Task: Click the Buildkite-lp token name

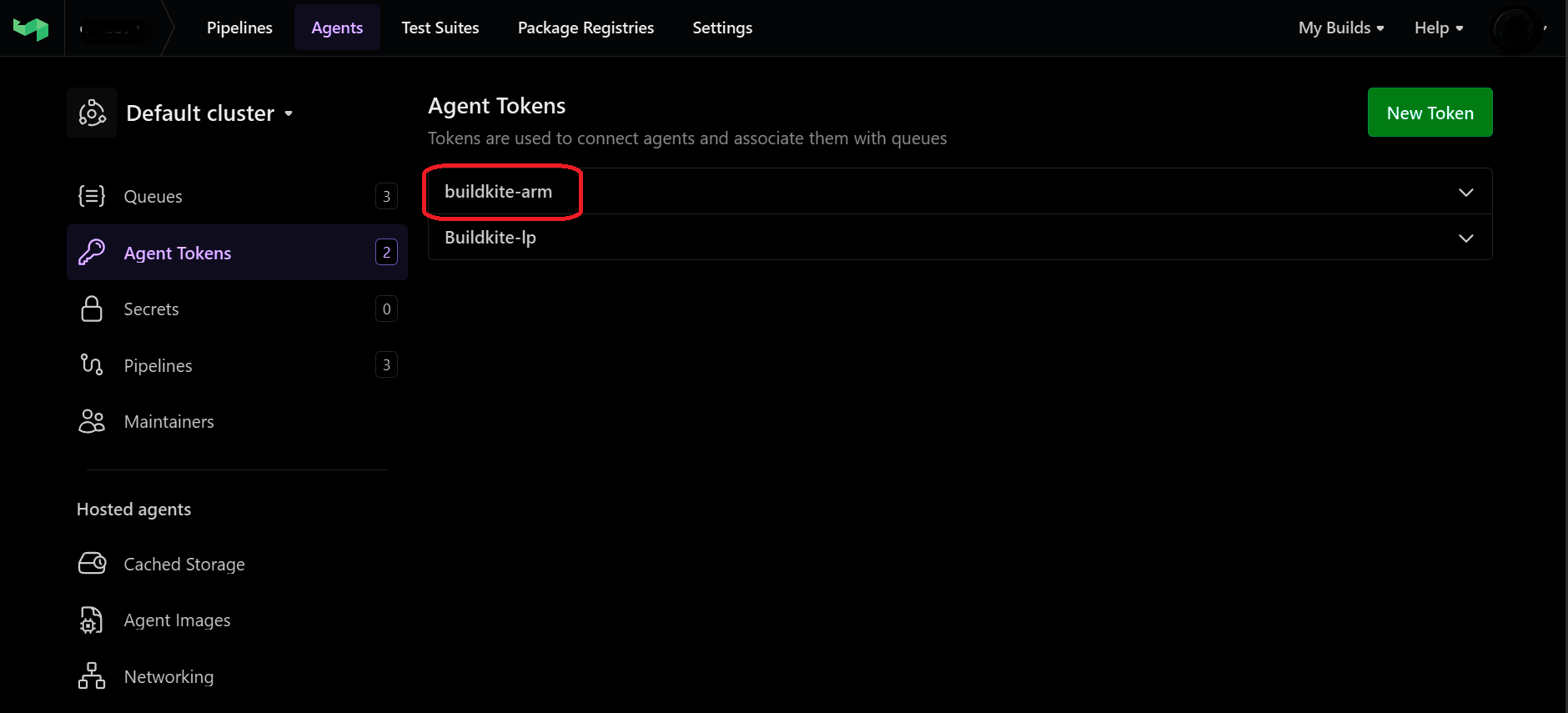Action: click(x=490, y=238)
